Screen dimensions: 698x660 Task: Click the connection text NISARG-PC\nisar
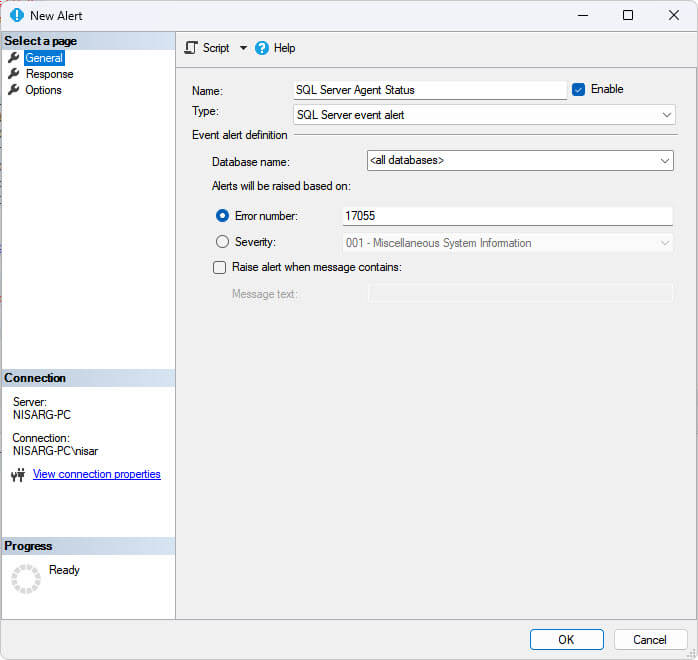(55, 451)
